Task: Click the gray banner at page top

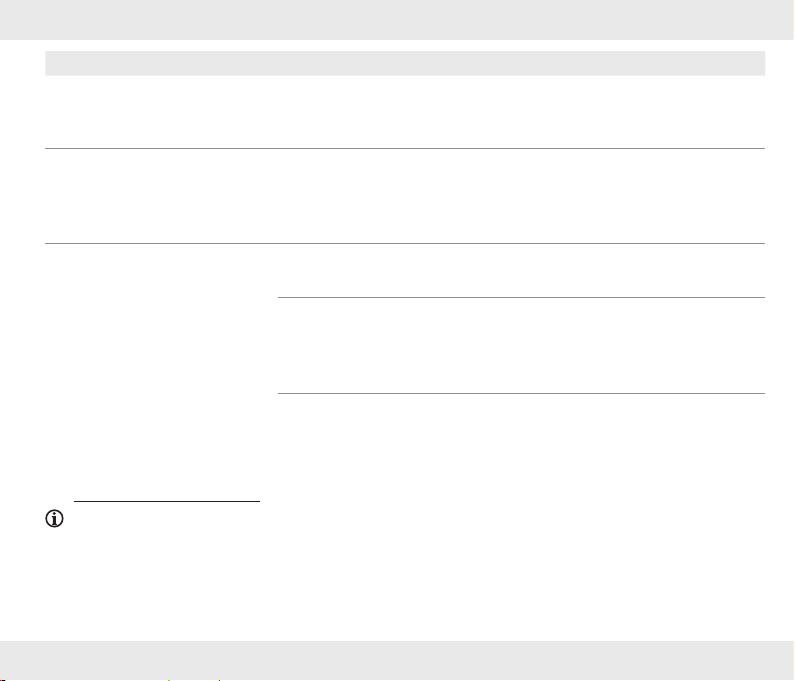Action: click(397, 20)
